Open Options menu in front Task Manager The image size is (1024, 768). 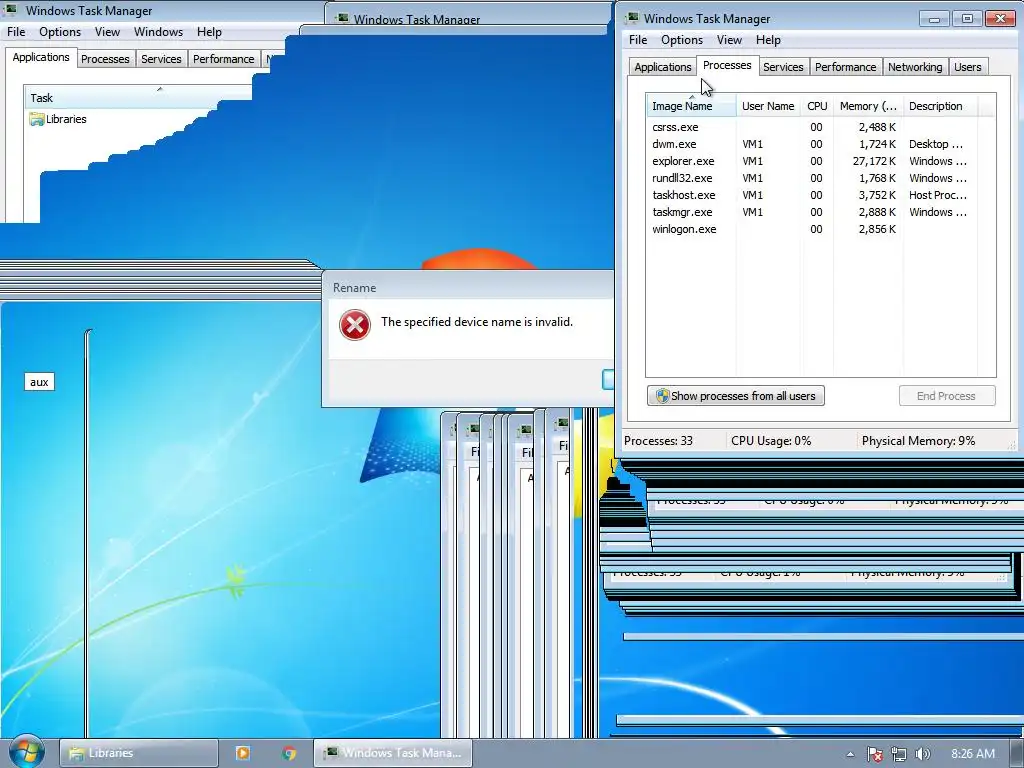pyautogui.click(x=682, y=40)
